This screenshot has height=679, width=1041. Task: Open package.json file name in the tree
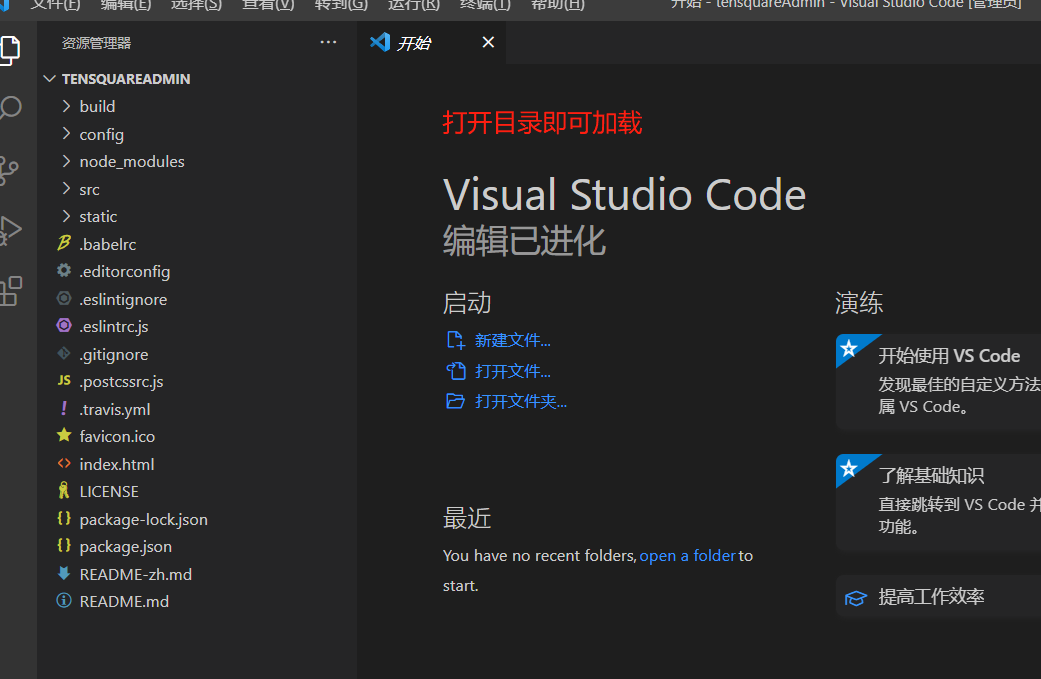(x=125, y=546)
